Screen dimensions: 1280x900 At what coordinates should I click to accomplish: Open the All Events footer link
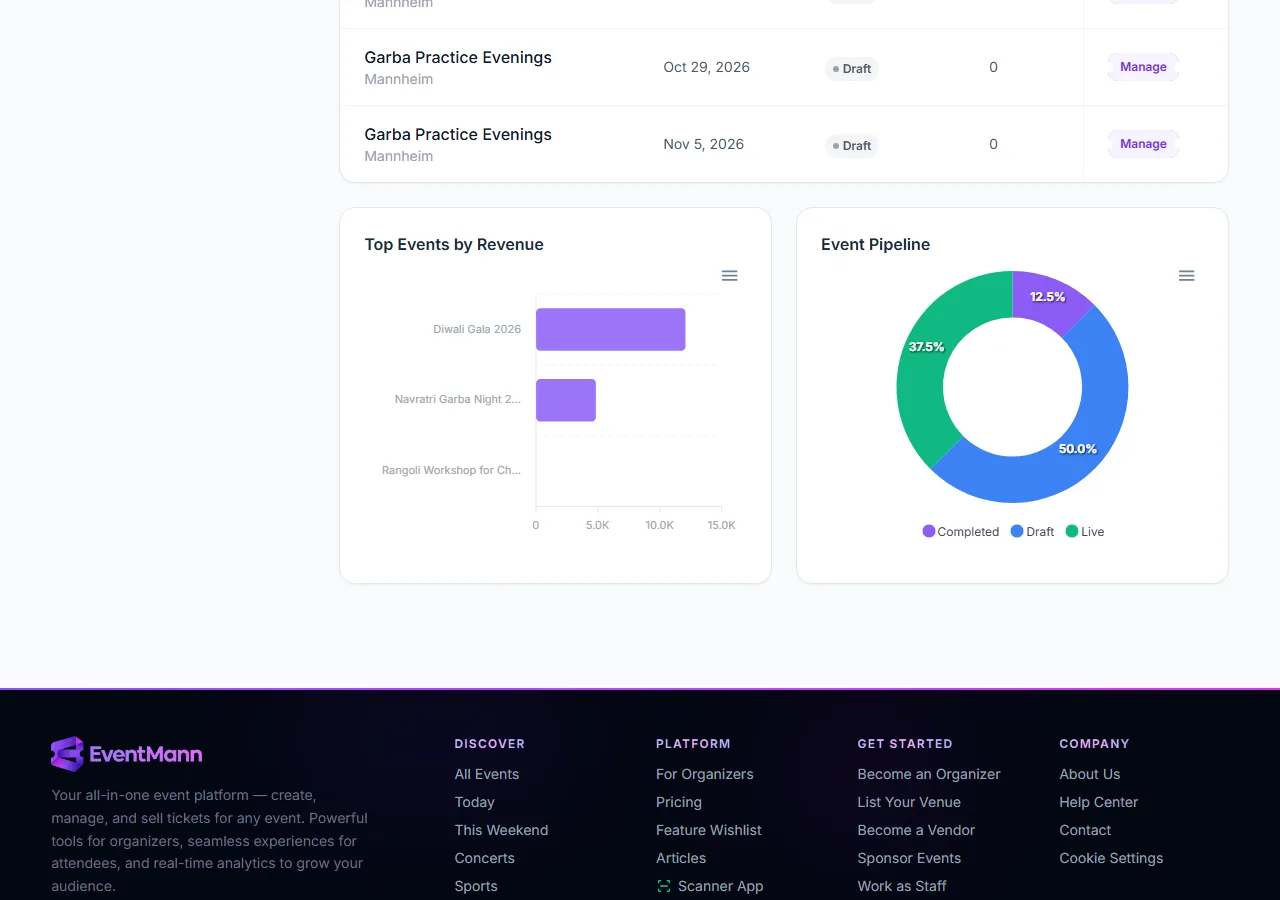point(487,774)
